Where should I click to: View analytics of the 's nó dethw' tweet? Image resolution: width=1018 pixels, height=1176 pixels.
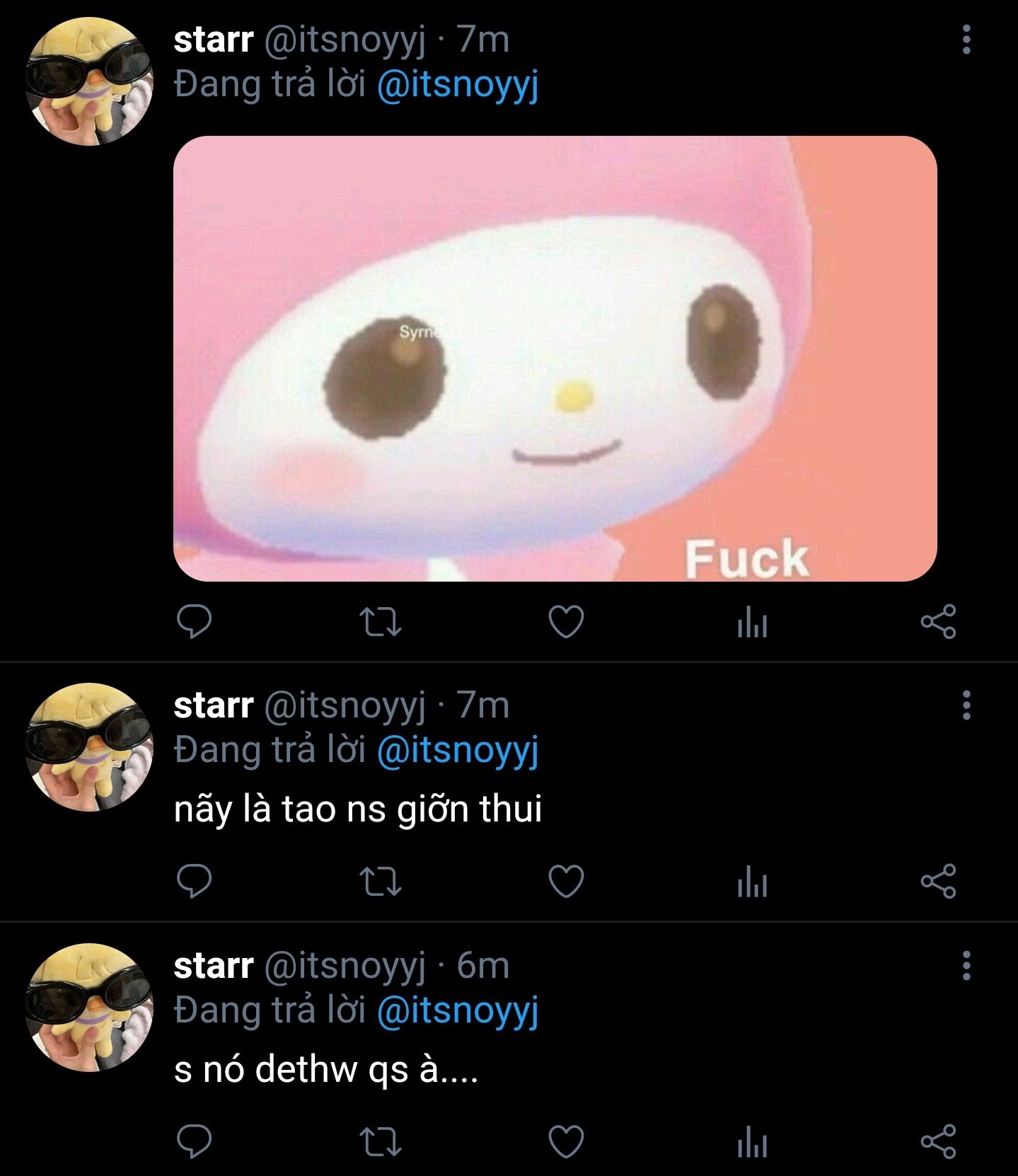[x=752, y=1142]
